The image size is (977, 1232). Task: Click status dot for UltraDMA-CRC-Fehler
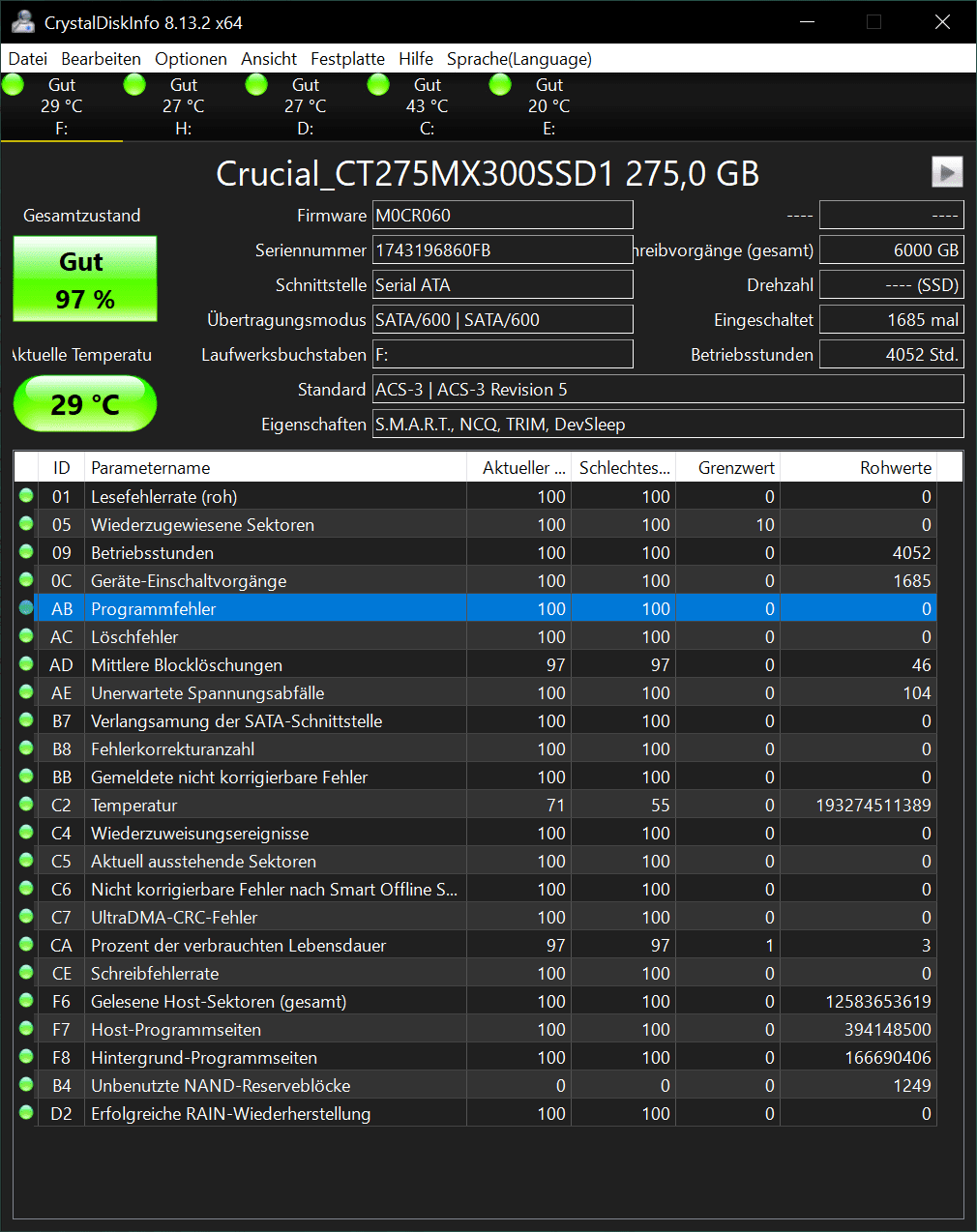tap(26, 917)
